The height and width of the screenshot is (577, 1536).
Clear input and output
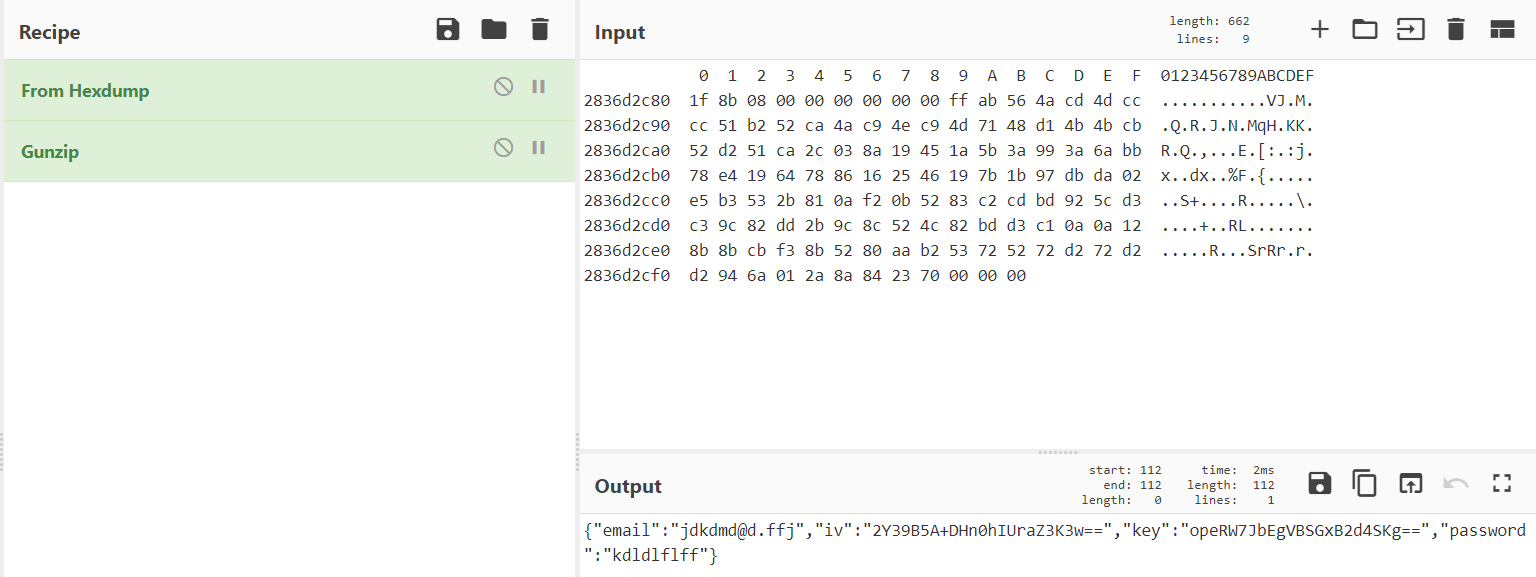pos(1456,30)
